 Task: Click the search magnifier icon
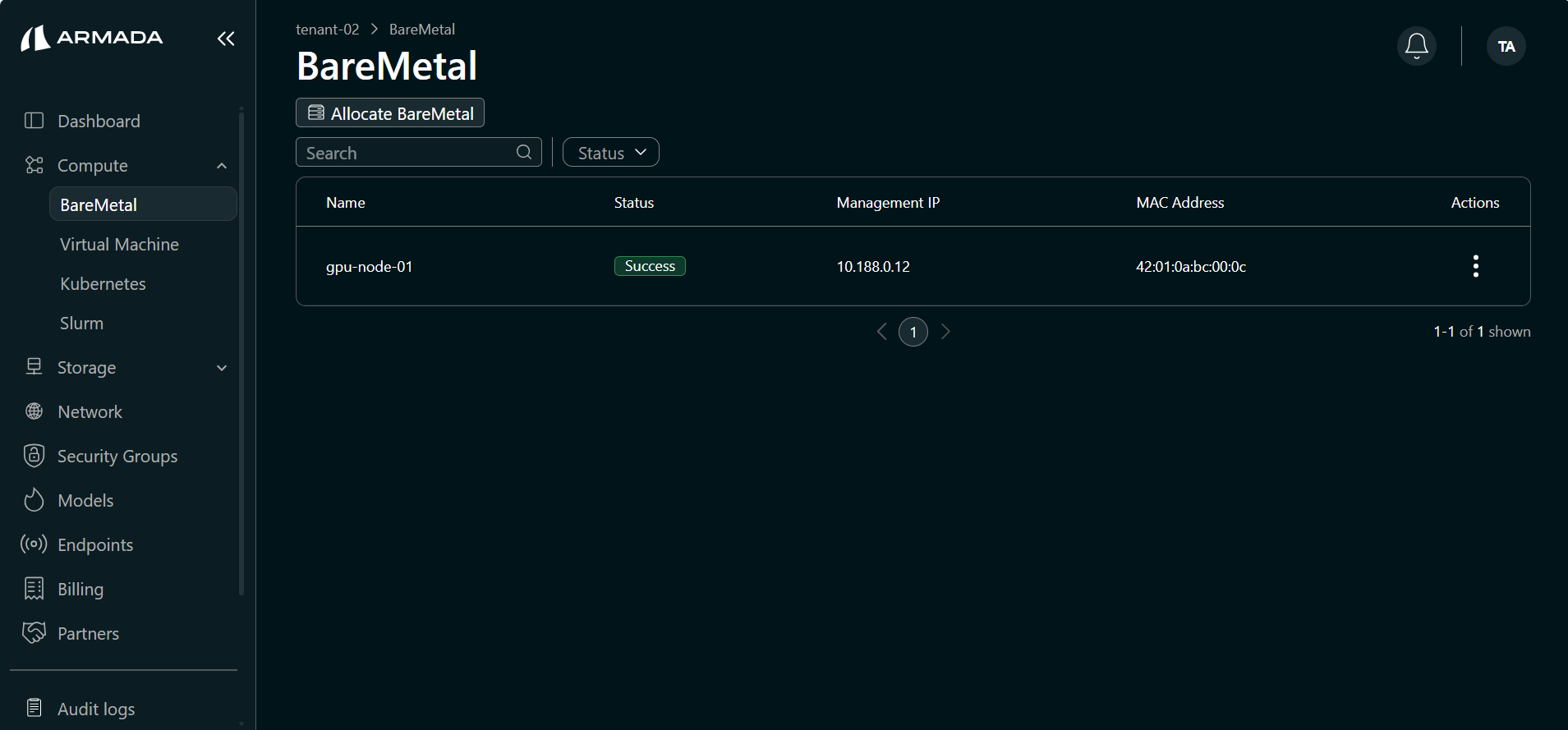pyautogui.click(x=524, y=152)
